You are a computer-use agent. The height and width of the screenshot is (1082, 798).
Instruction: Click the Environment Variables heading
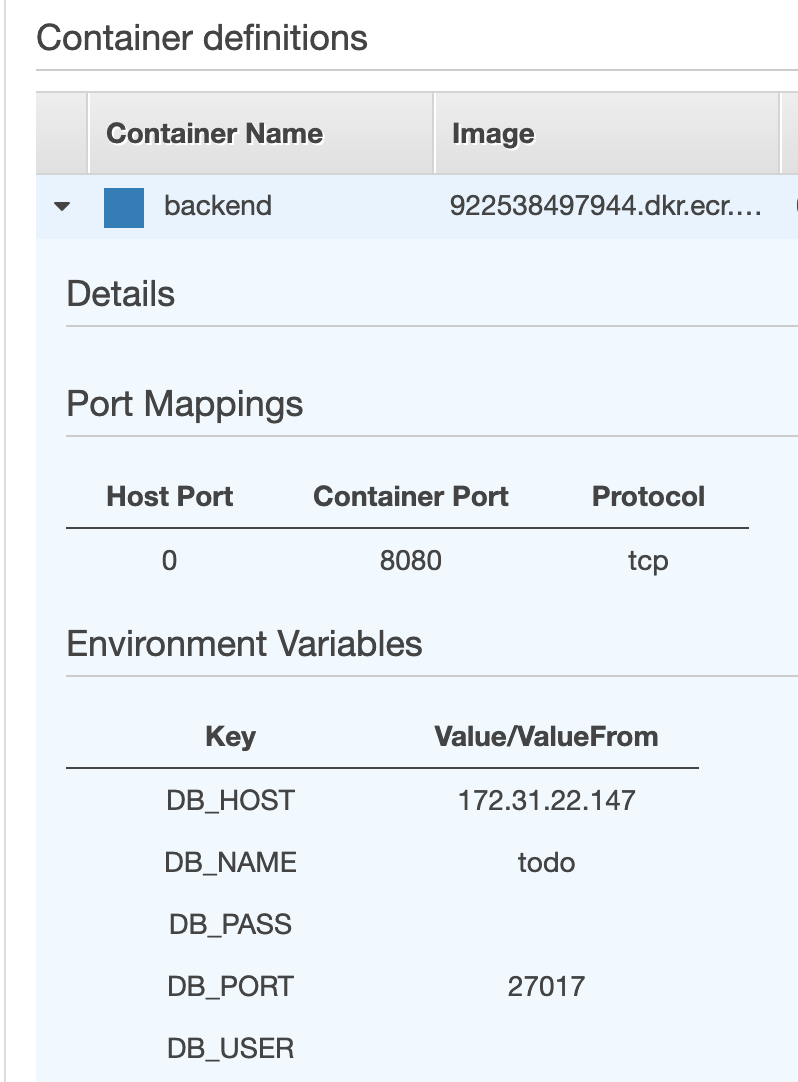(244, 643)
